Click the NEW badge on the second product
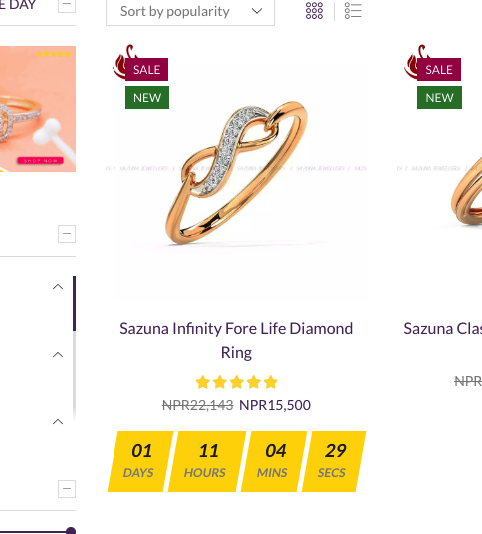The width and height of the screenshot is (482, 534). (439, 98)
